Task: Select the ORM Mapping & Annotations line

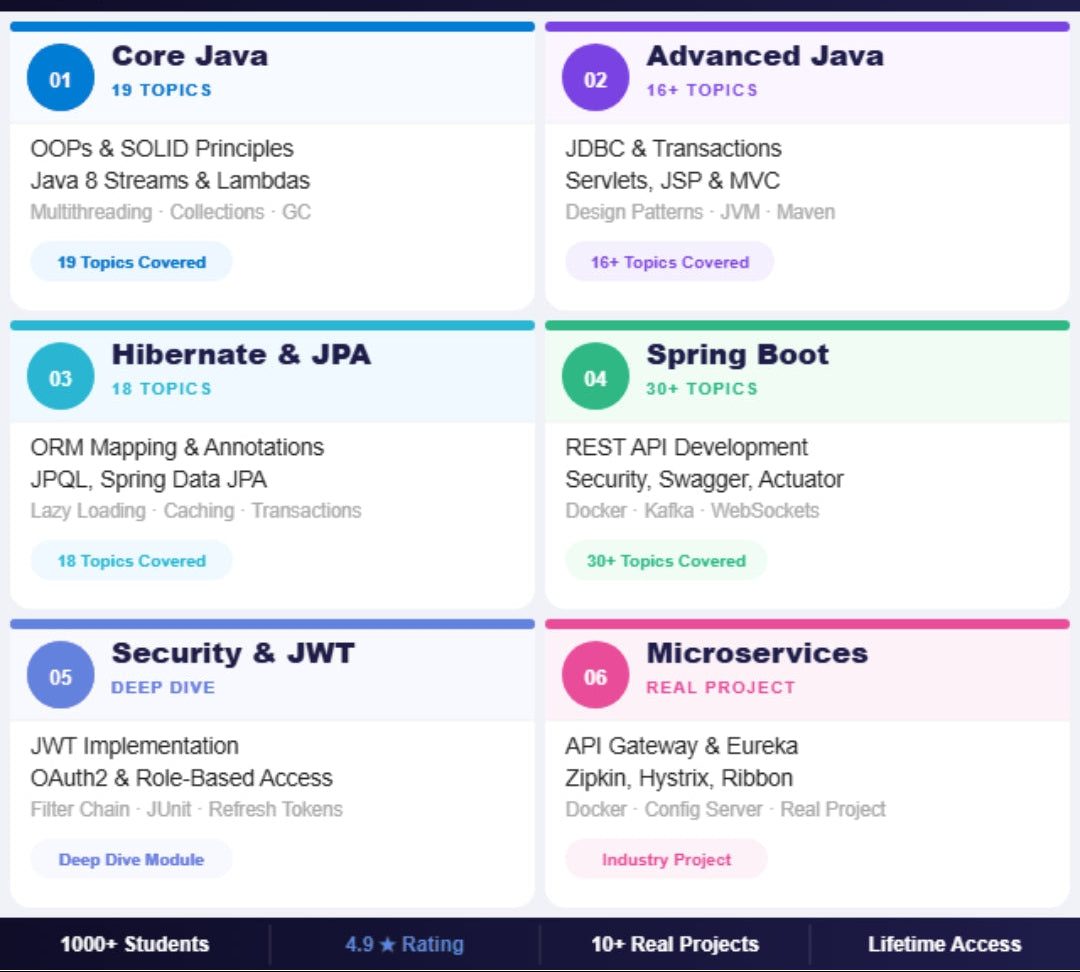Action: coord(177,448)
